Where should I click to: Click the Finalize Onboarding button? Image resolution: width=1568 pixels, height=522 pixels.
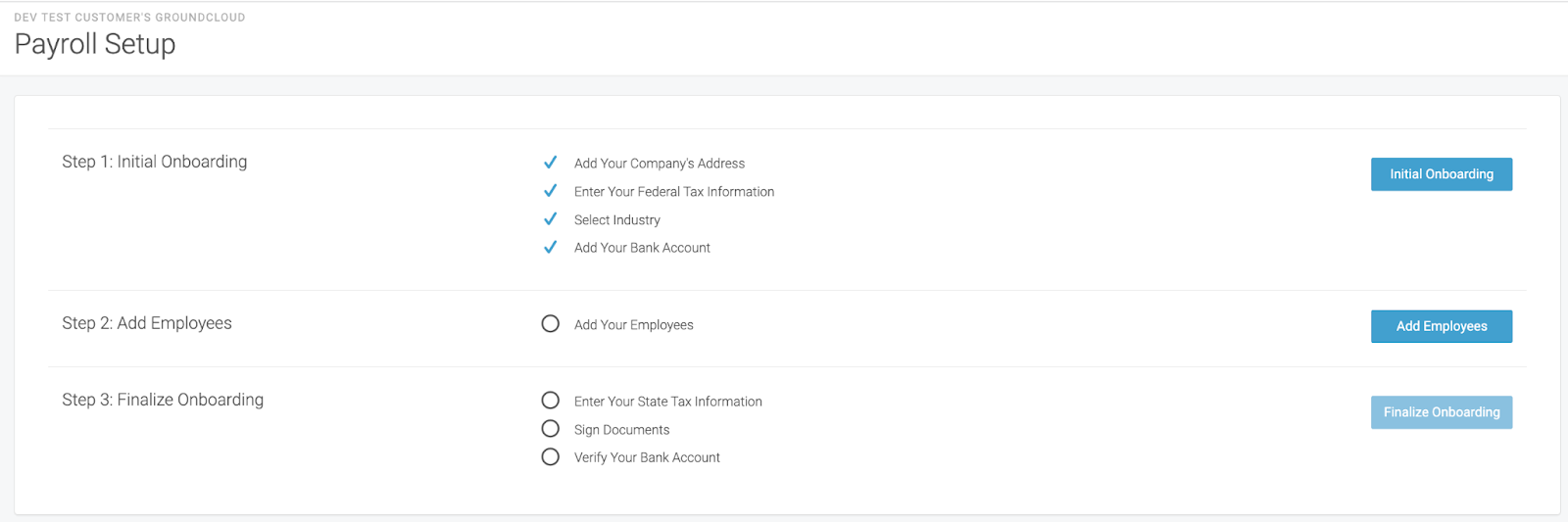(x=1442, y=412)
